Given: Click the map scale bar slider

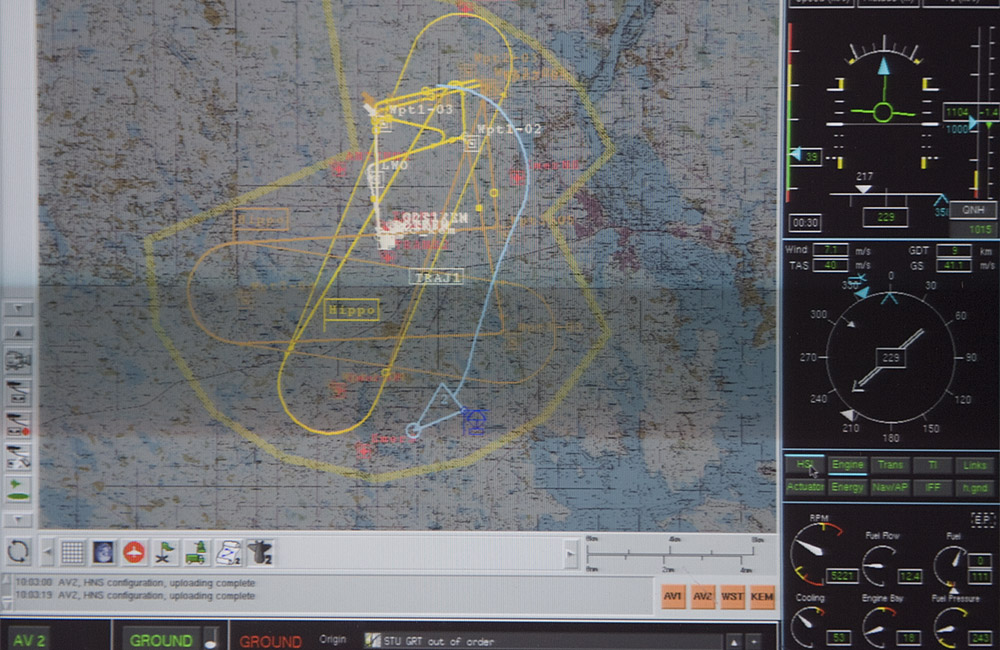Looking at the screenshot, I should click(x=571, y=551).
